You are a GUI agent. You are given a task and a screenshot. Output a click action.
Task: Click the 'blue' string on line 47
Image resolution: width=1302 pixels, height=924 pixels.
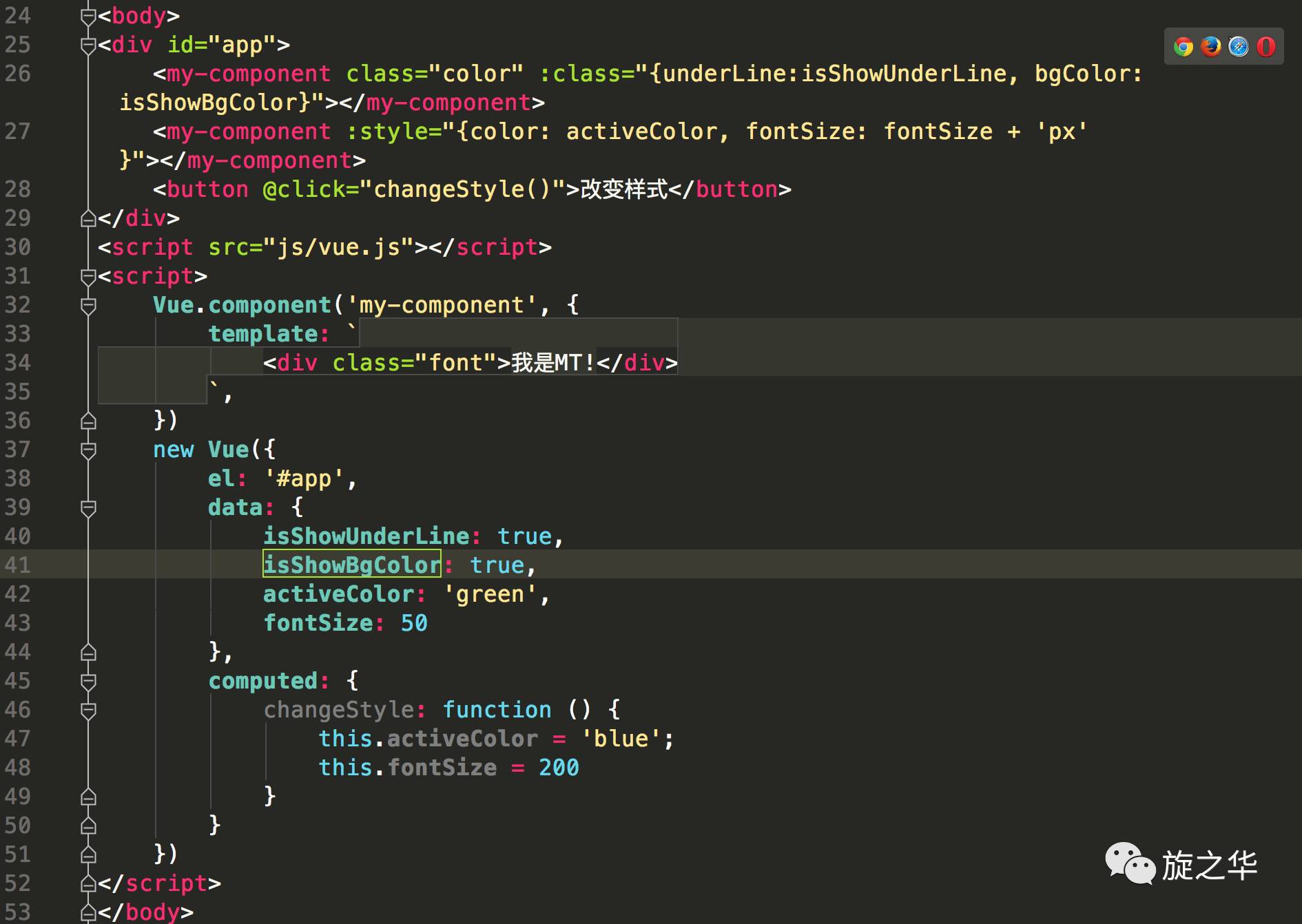pos(621,738)
